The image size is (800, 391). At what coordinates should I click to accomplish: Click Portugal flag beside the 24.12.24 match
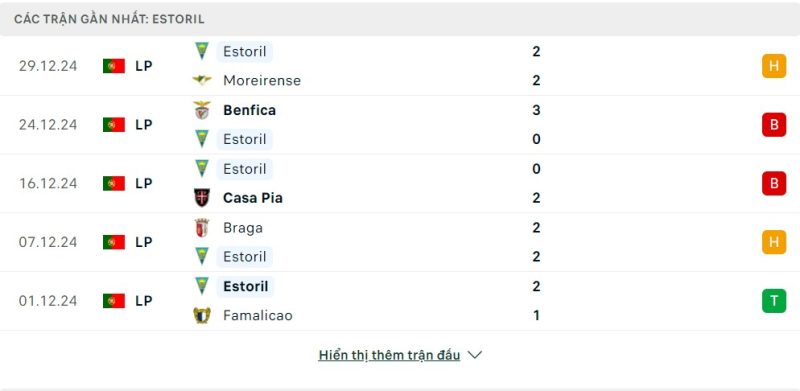114,125
